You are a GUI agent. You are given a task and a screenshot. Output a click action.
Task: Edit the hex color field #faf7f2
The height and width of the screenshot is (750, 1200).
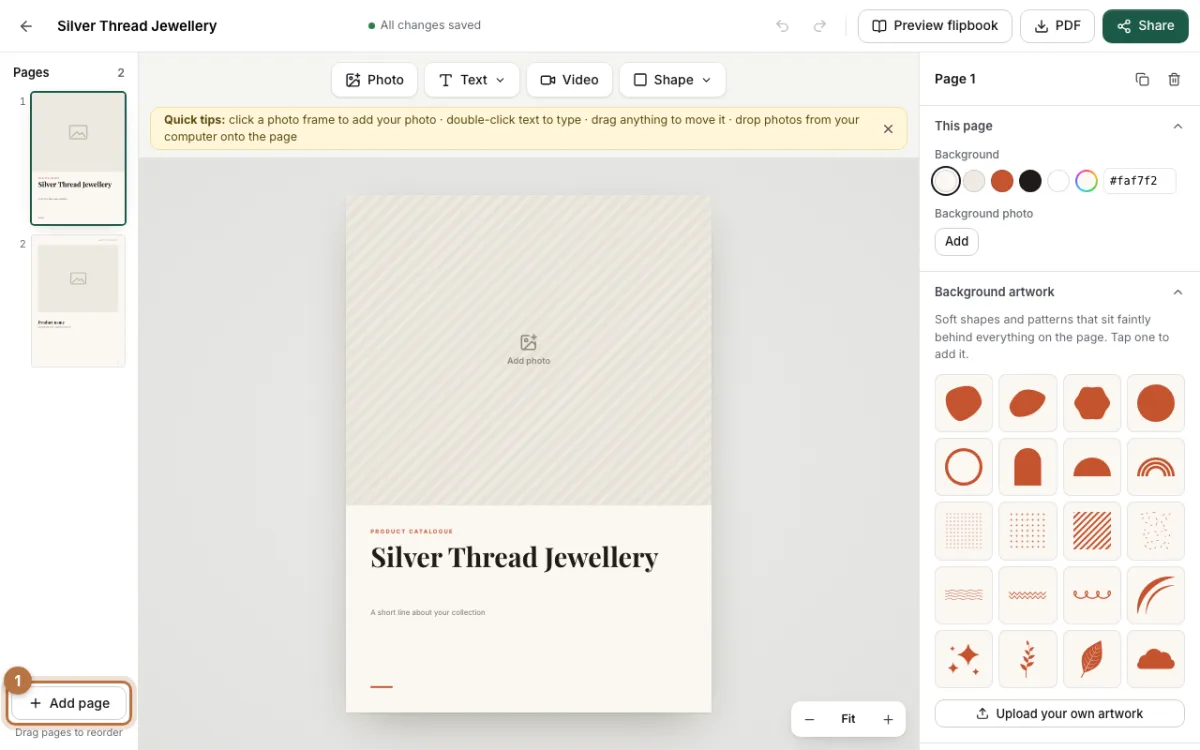pos(1139,181)
